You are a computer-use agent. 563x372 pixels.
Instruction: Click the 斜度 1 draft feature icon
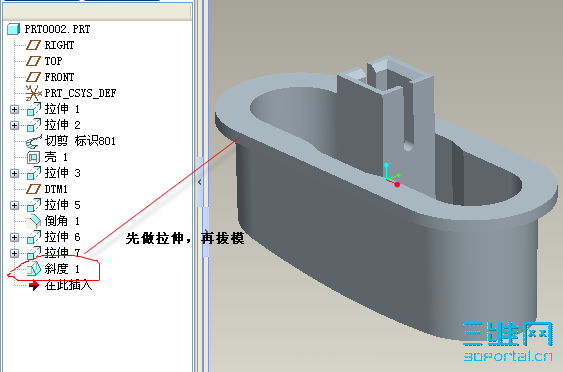[x=34, y=269]
